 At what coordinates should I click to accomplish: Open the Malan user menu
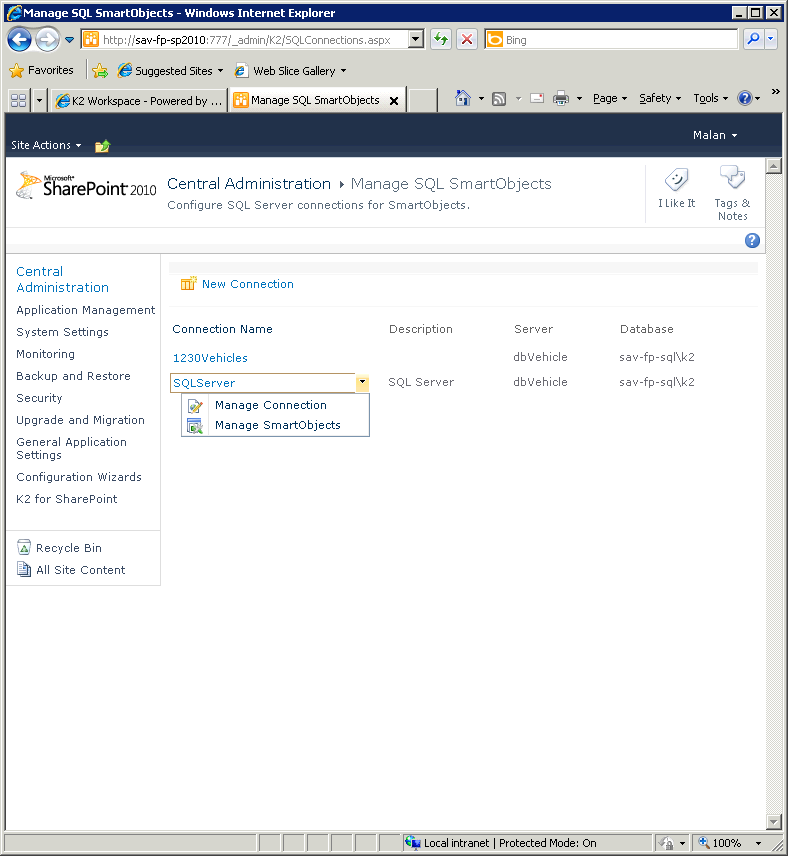pyautogui.click(x=715, y=135)
